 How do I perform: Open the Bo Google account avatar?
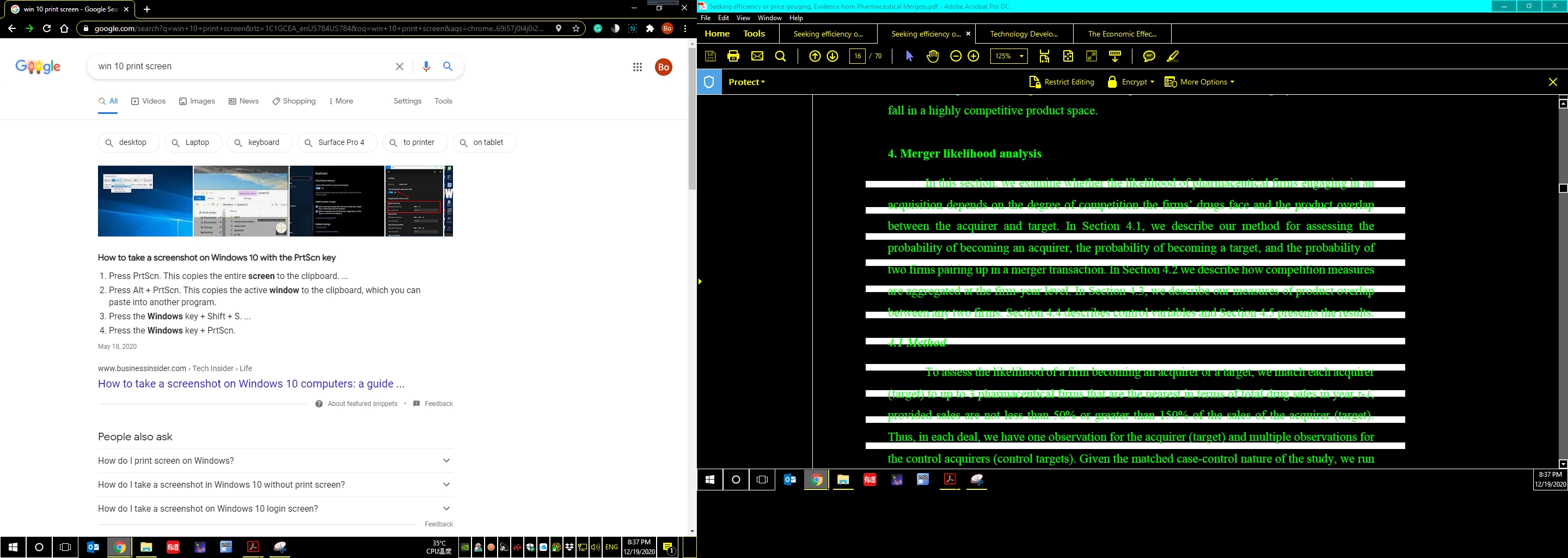coord(664,67)
